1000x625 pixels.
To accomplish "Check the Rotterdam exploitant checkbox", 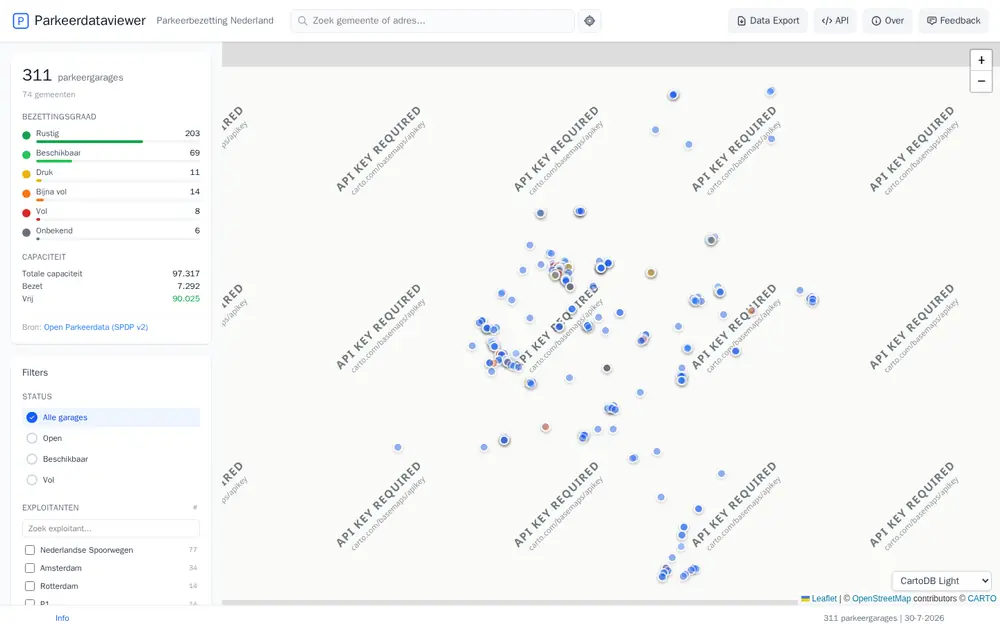I will point(30,585).
